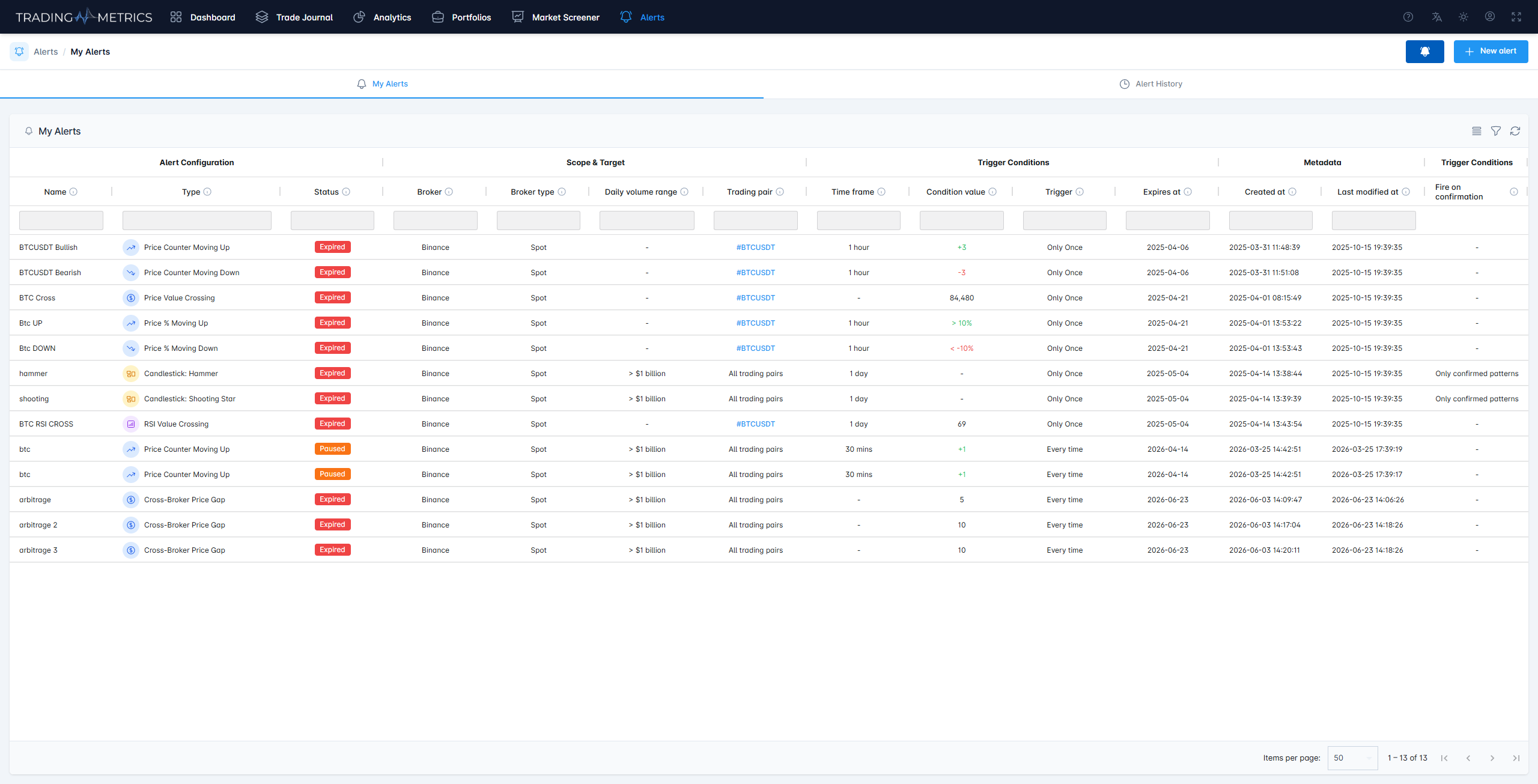Go to next page of results

click(x=1492, y=758)
